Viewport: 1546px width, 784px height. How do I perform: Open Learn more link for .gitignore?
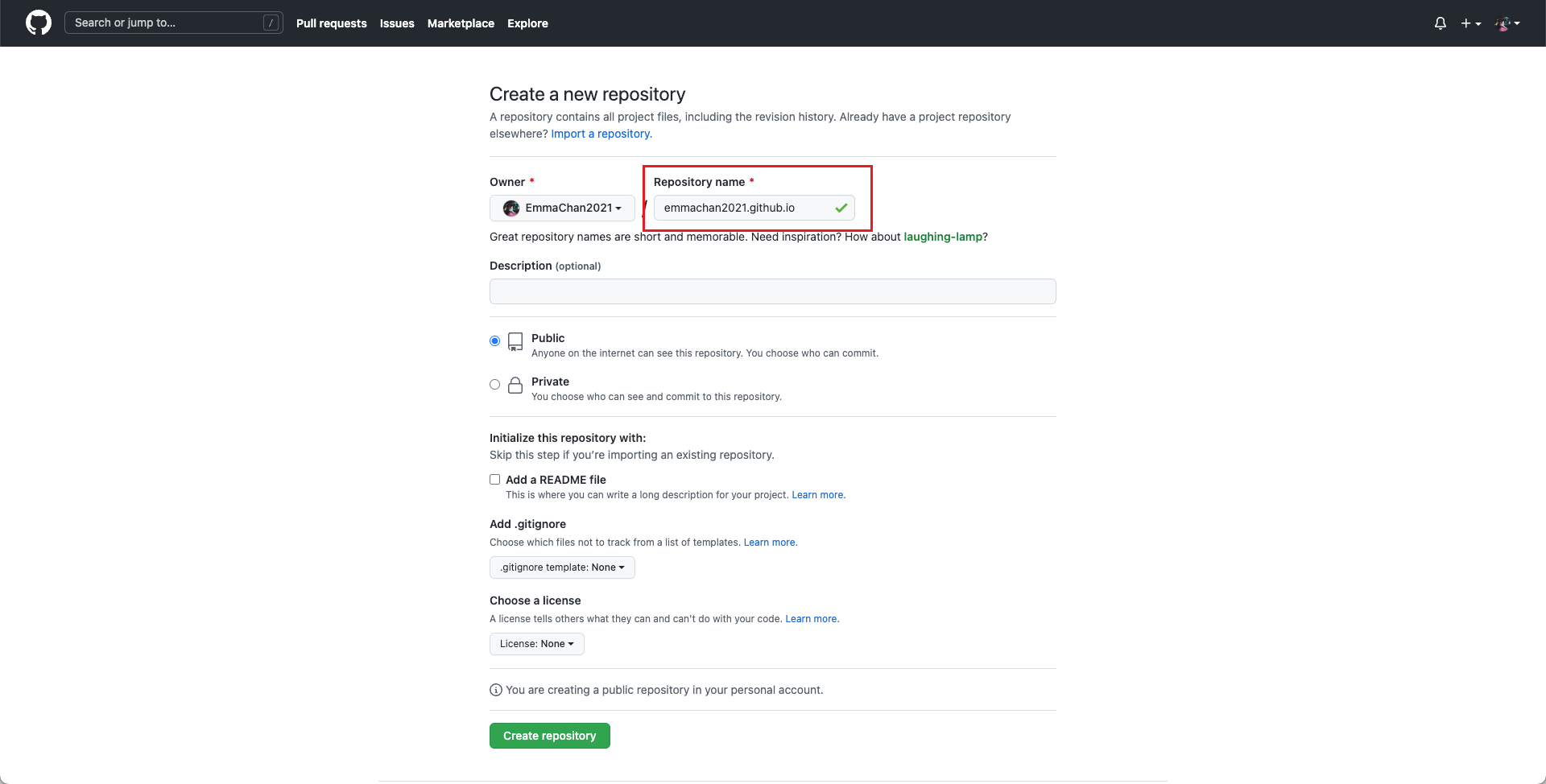tap(770, 543)
